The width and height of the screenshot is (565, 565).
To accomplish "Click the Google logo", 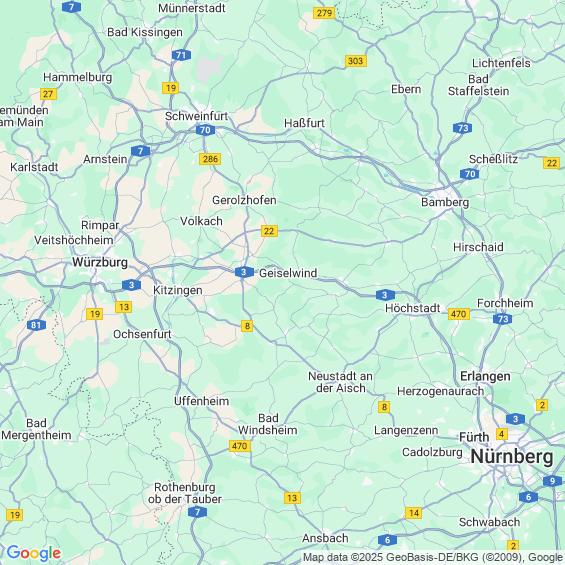I will coord(34,553).
